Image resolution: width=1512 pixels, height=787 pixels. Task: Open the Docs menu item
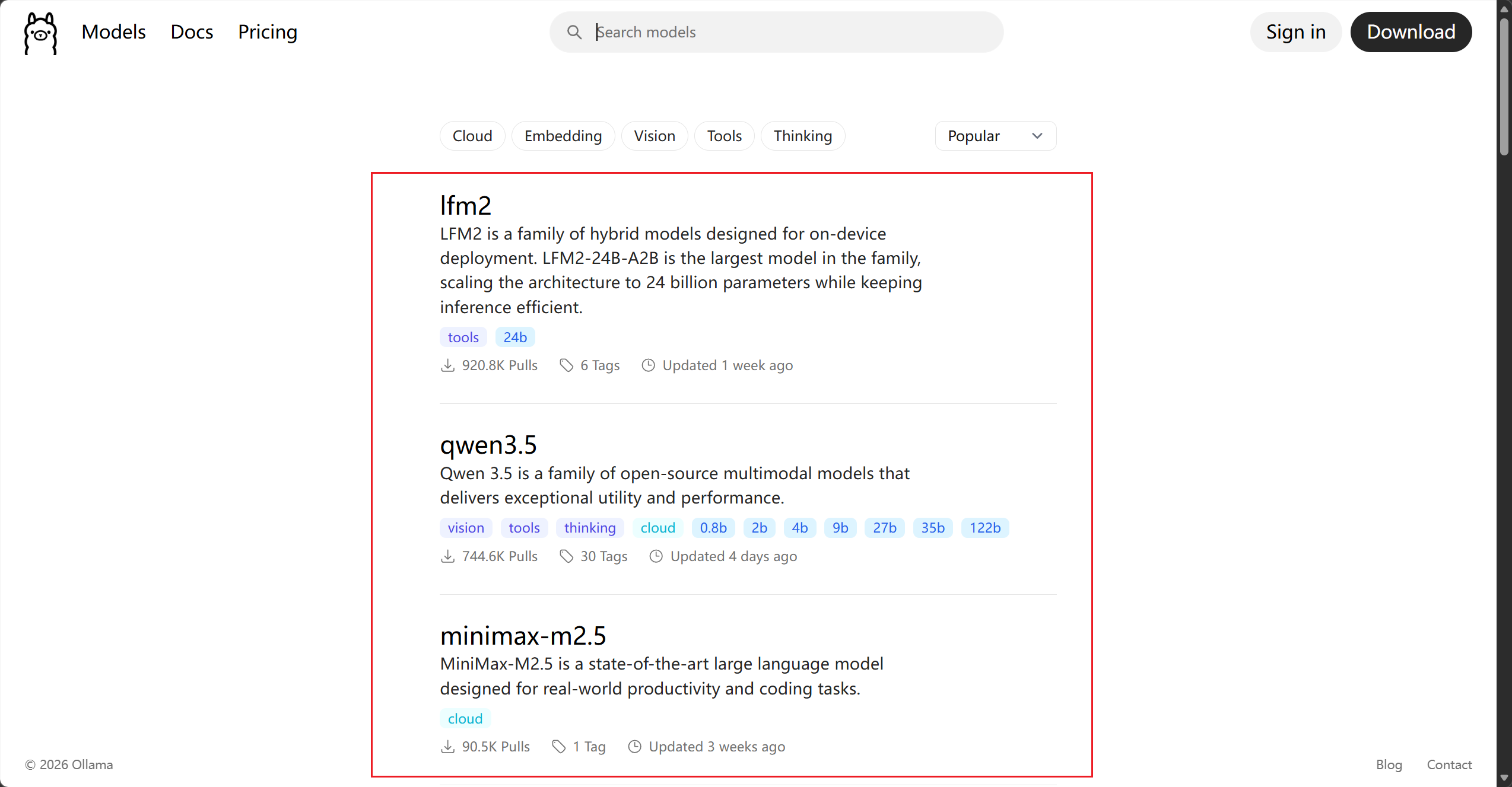point(192,32)
